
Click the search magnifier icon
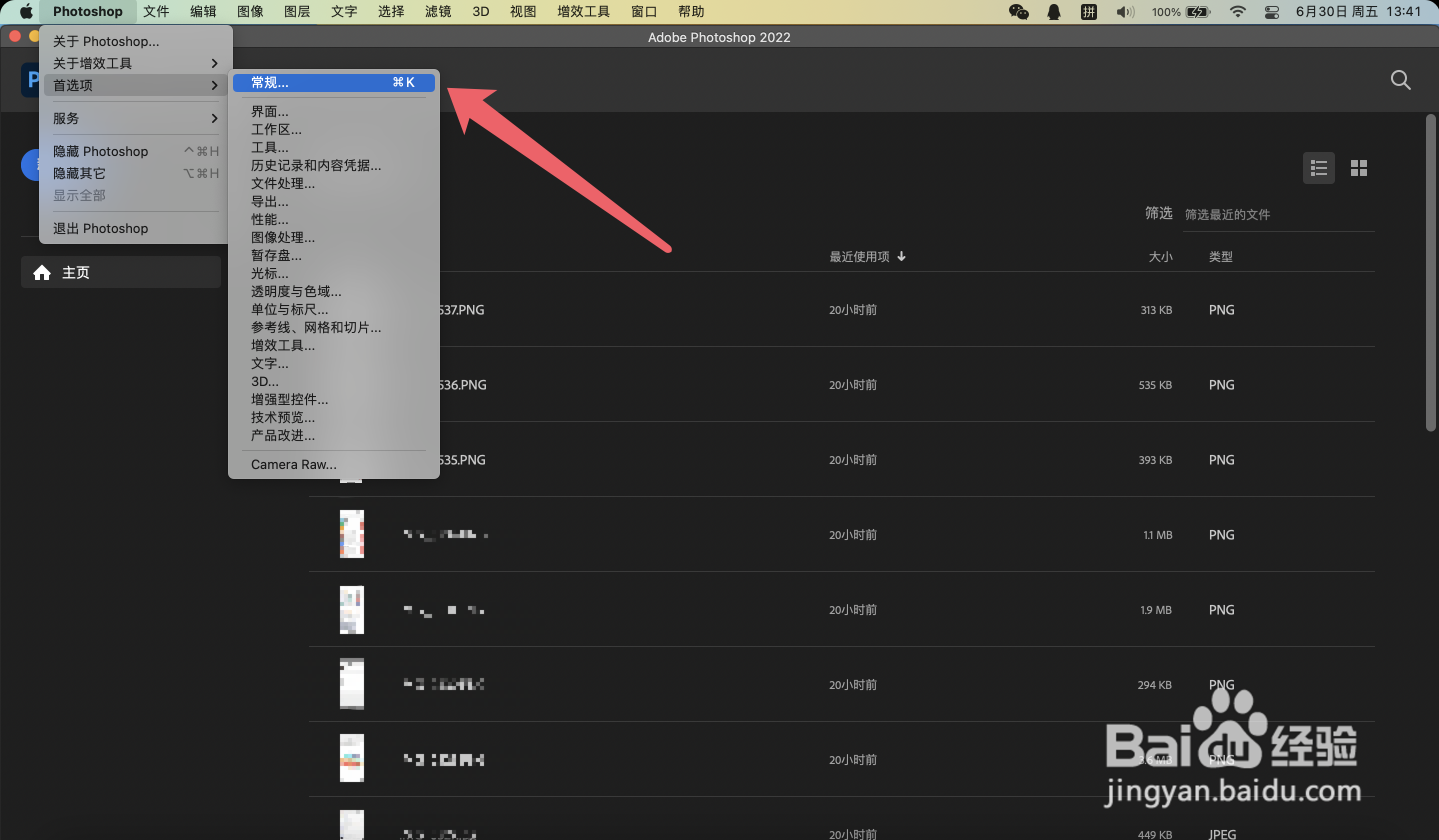click(x=1399, y=80)
